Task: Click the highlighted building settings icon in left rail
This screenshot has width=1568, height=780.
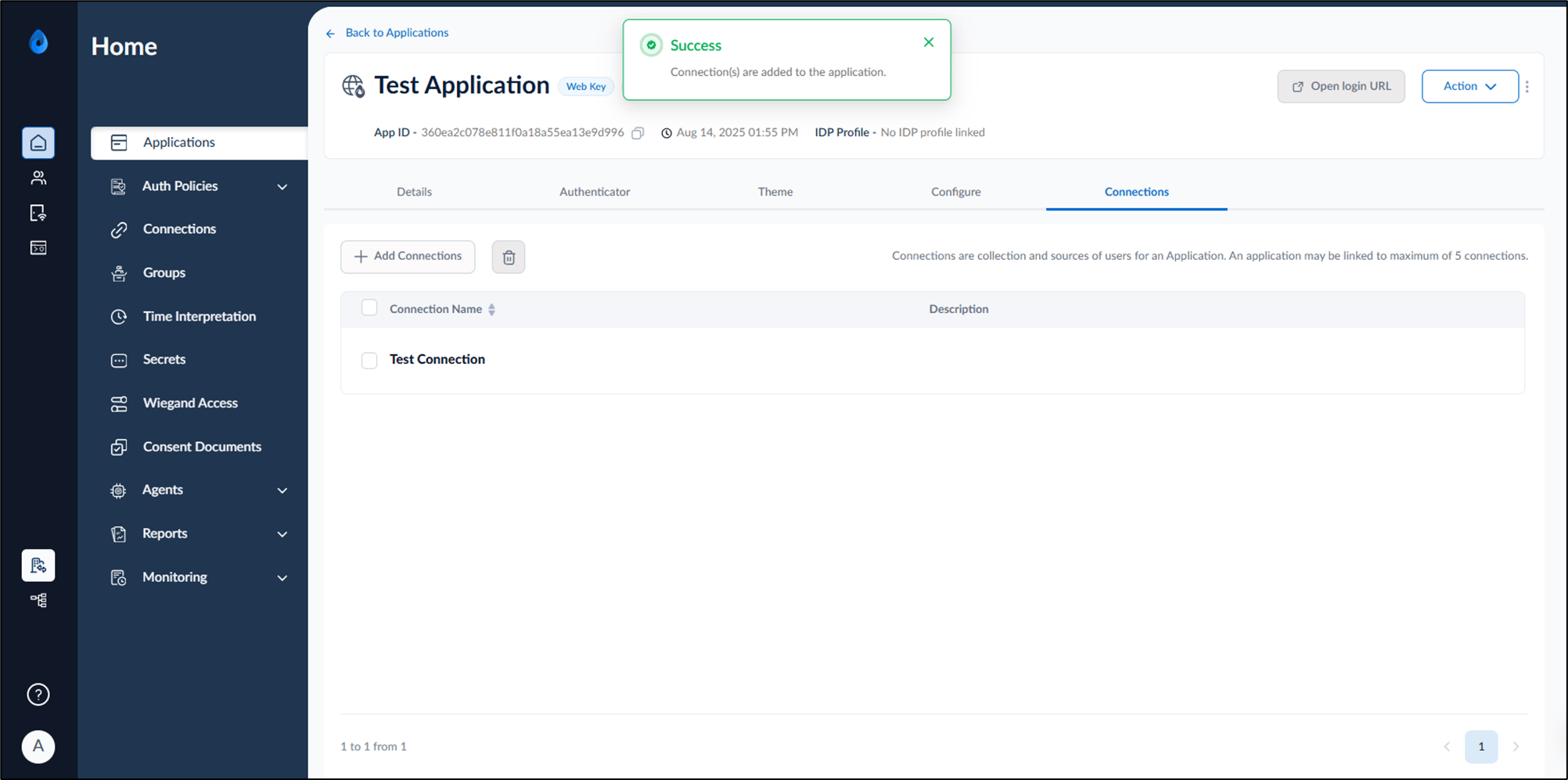Action: pos(38,566)
